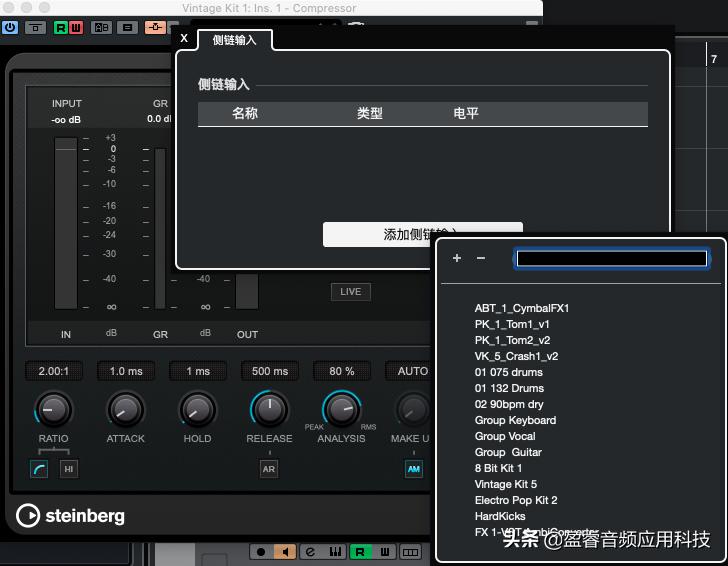Screen dimensions: 728x566
Task: Toggle the HI ratio button
Action: pos(69,469)
